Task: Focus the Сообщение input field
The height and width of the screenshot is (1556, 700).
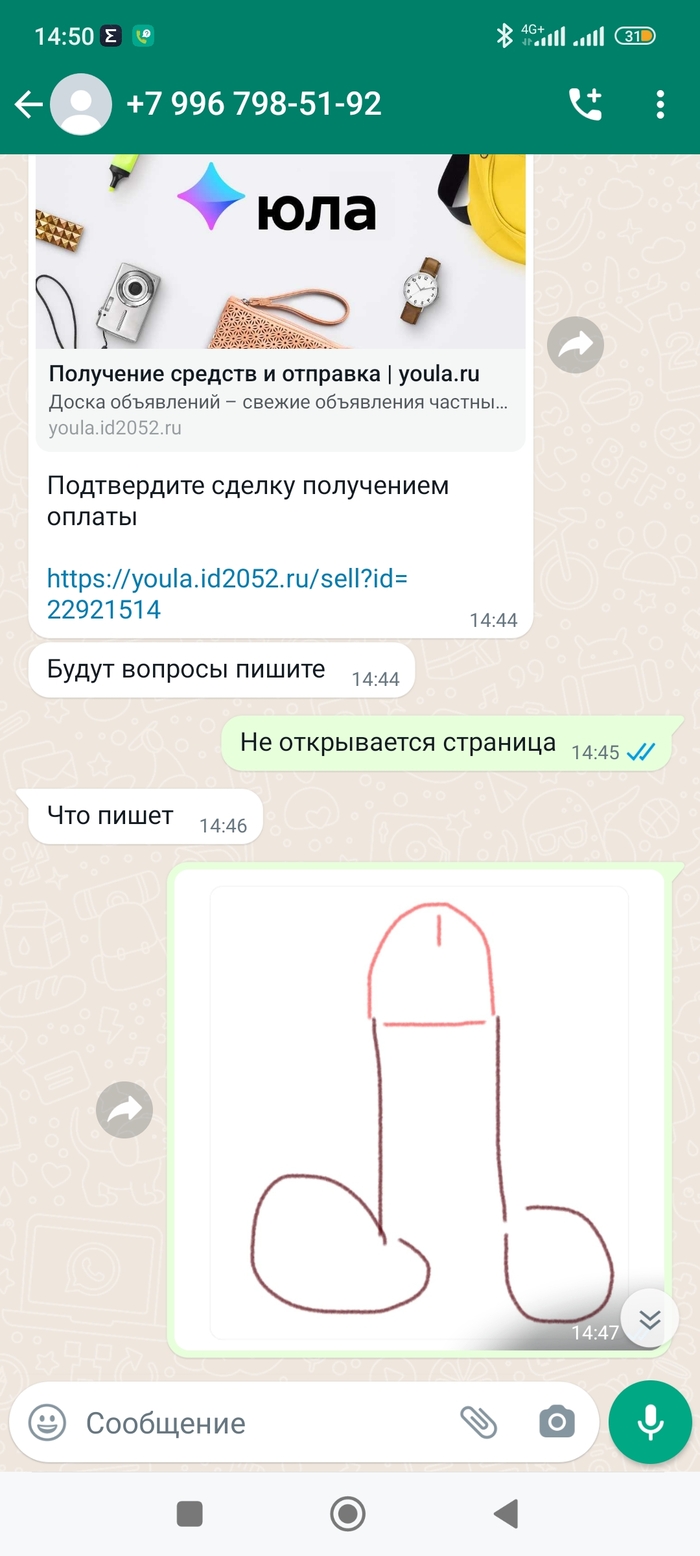Action: (265, 1422)
